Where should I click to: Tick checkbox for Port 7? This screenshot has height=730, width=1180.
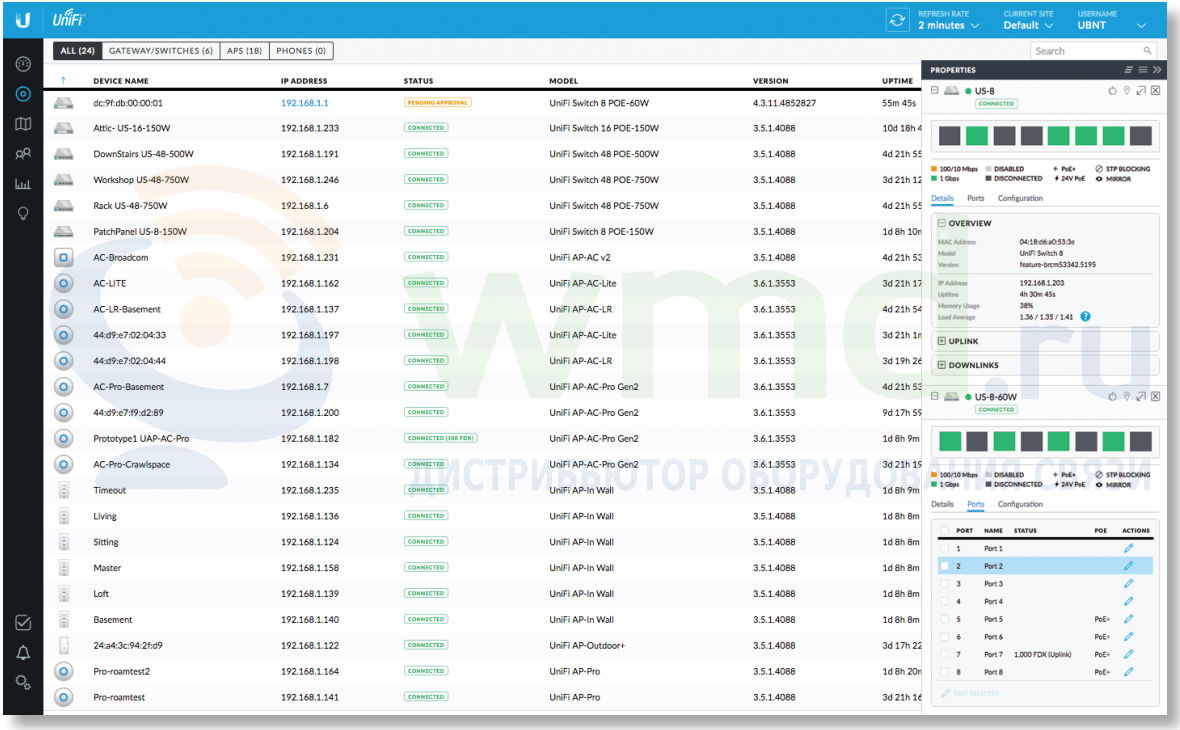tap(944, 655)
